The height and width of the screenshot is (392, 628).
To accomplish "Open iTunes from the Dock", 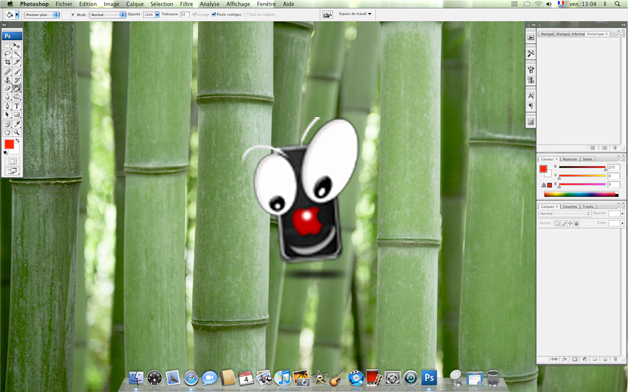I will tap(282, 378).
